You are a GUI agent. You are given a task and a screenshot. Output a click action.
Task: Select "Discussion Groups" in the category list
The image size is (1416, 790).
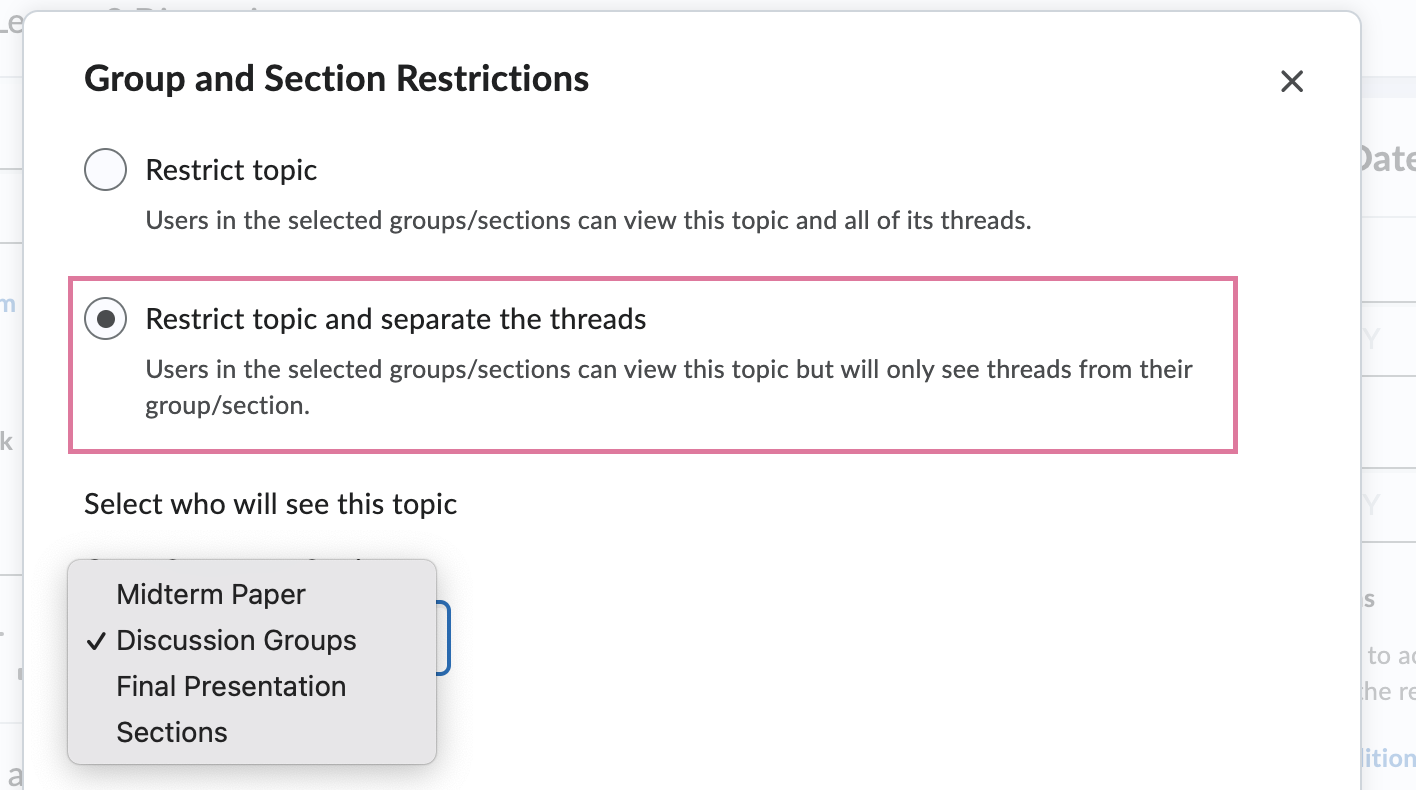click(236, 640)
